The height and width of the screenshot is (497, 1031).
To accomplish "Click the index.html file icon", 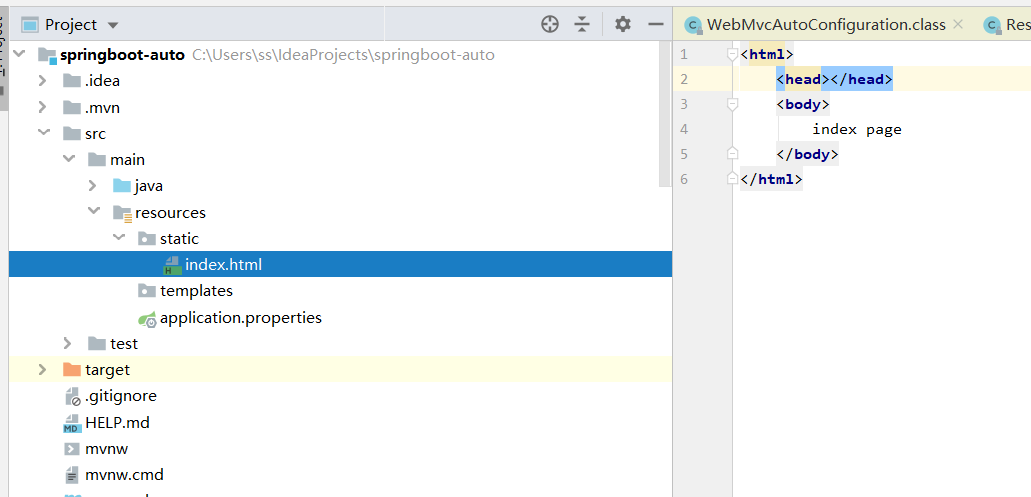I will [172, 265].
